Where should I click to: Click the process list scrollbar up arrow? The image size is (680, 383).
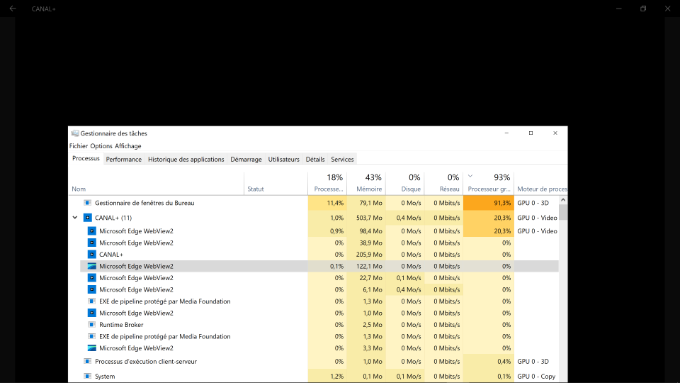(x=563, y=200)
